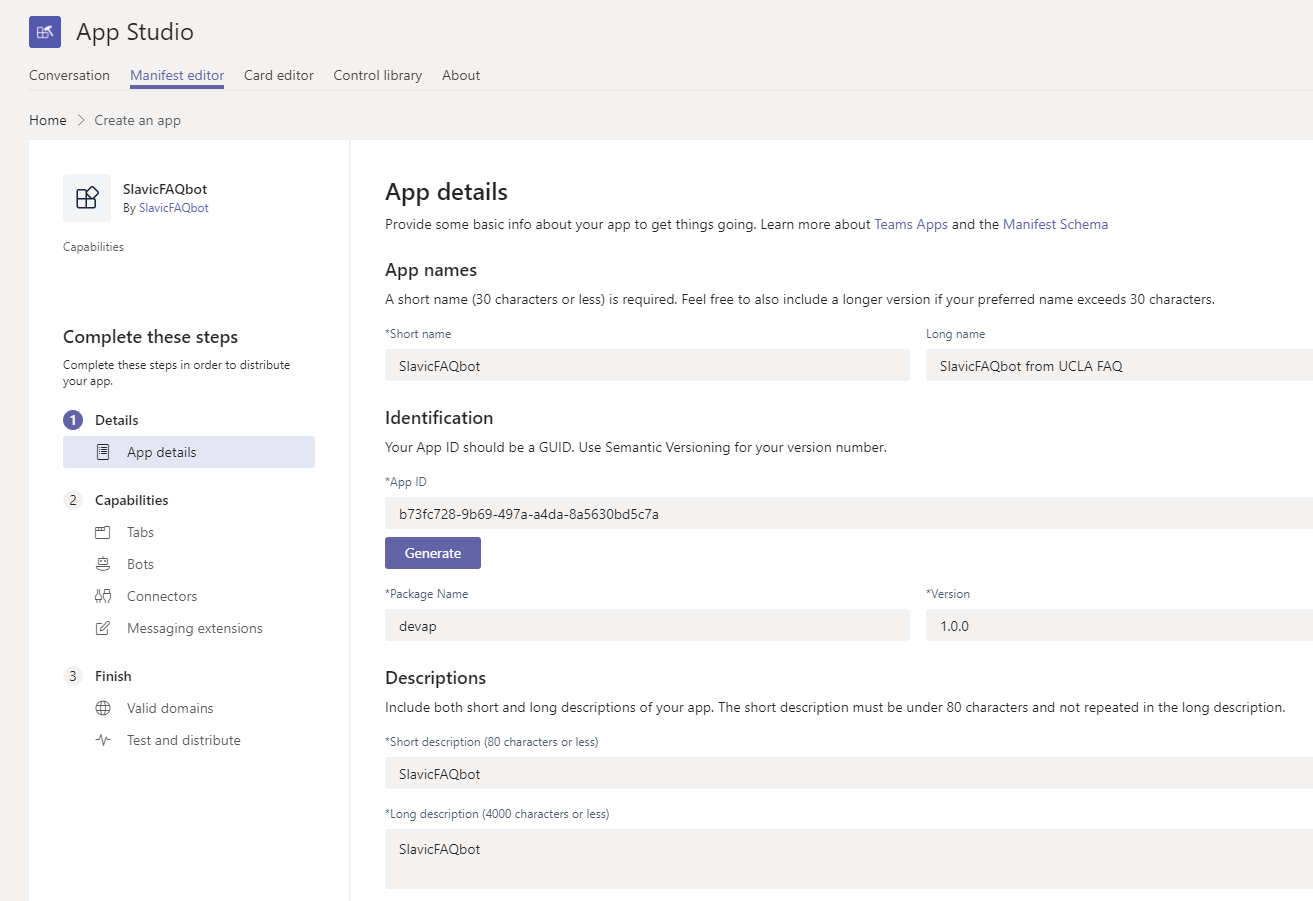
Task: Click the step 1 Details number badge
Action: click(72, 420)
